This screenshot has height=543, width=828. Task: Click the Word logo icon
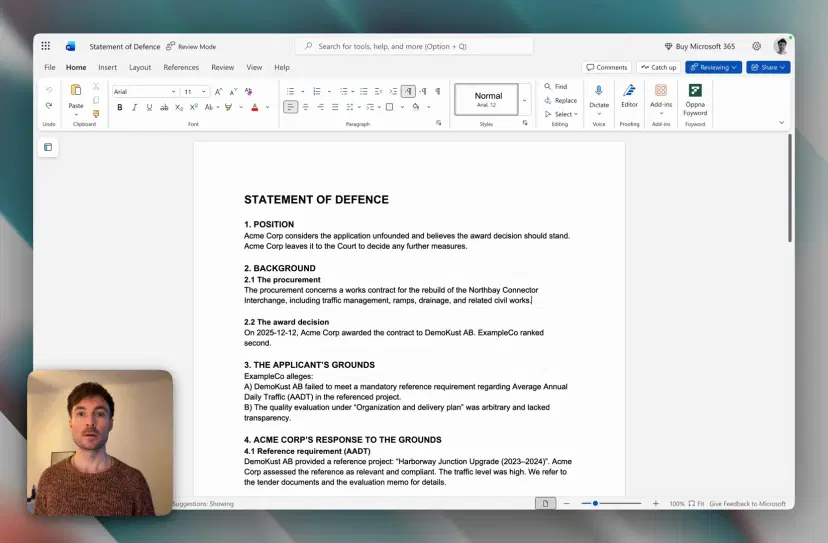[x=70, y=46]
